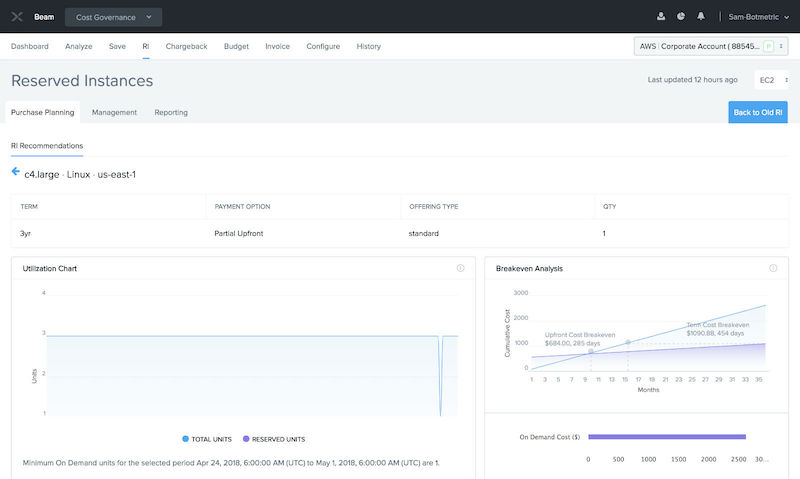Click the TERM column header

pyautogui.click(x=29, y=207)
